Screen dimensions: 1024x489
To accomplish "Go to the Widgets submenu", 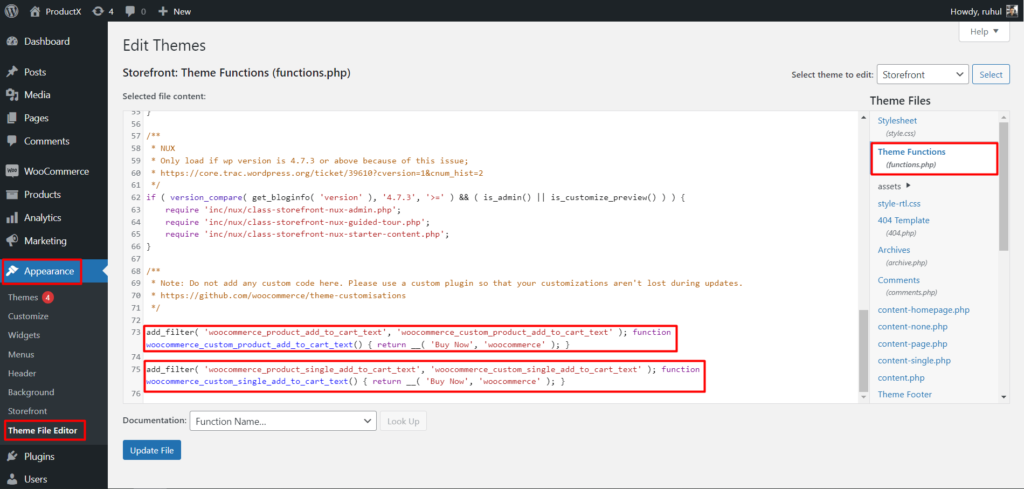I will (24, 335).
